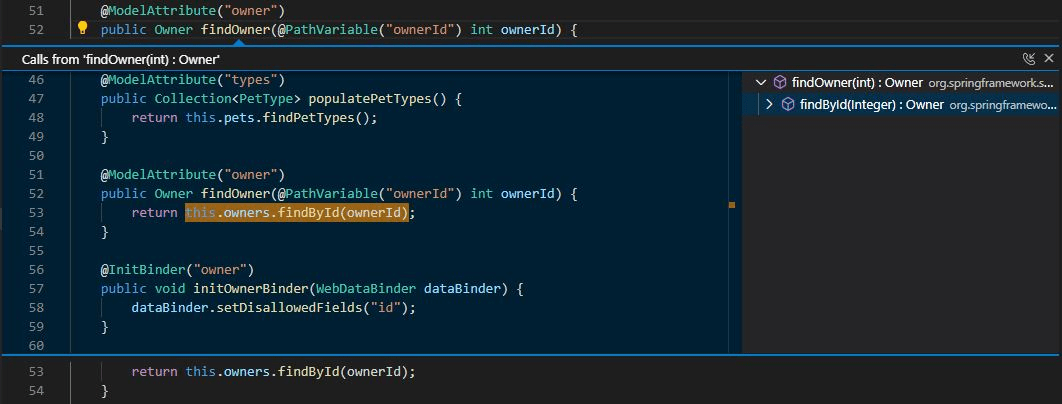Image resolution: width=1062 pixels, height=404 pixels.
Task: Close the call hierarchy peek view
Action: (1049, 59)
